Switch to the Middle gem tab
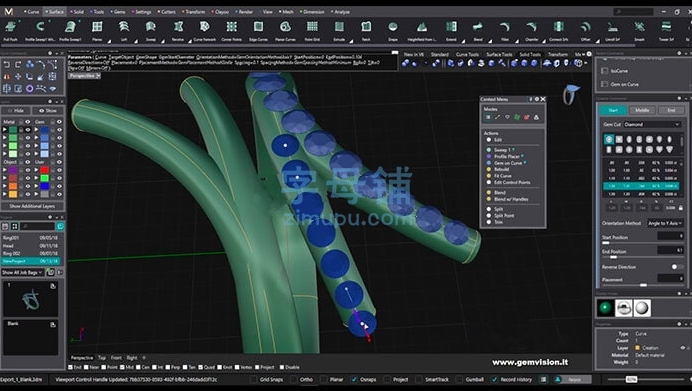The image size is (692, 391). 642,110
